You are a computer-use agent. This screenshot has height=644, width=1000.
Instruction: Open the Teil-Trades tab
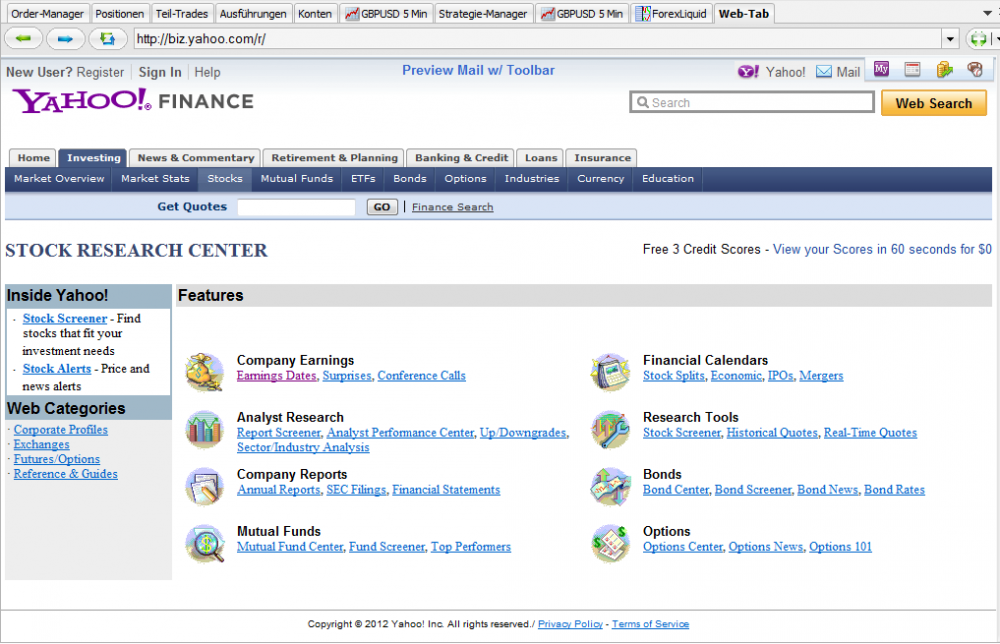pos(182,13)
